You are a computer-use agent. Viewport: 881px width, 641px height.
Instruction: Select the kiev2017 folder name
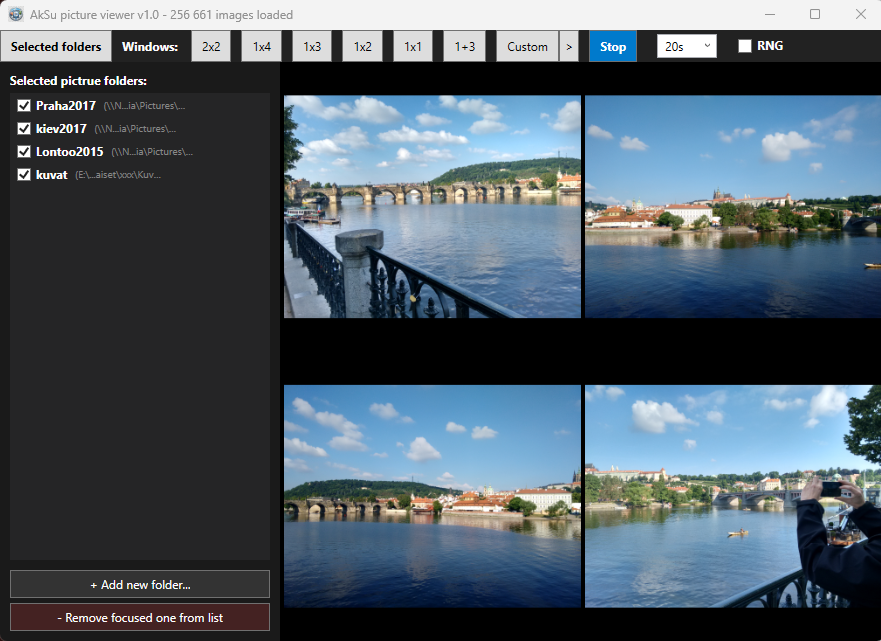click(61, 129)
